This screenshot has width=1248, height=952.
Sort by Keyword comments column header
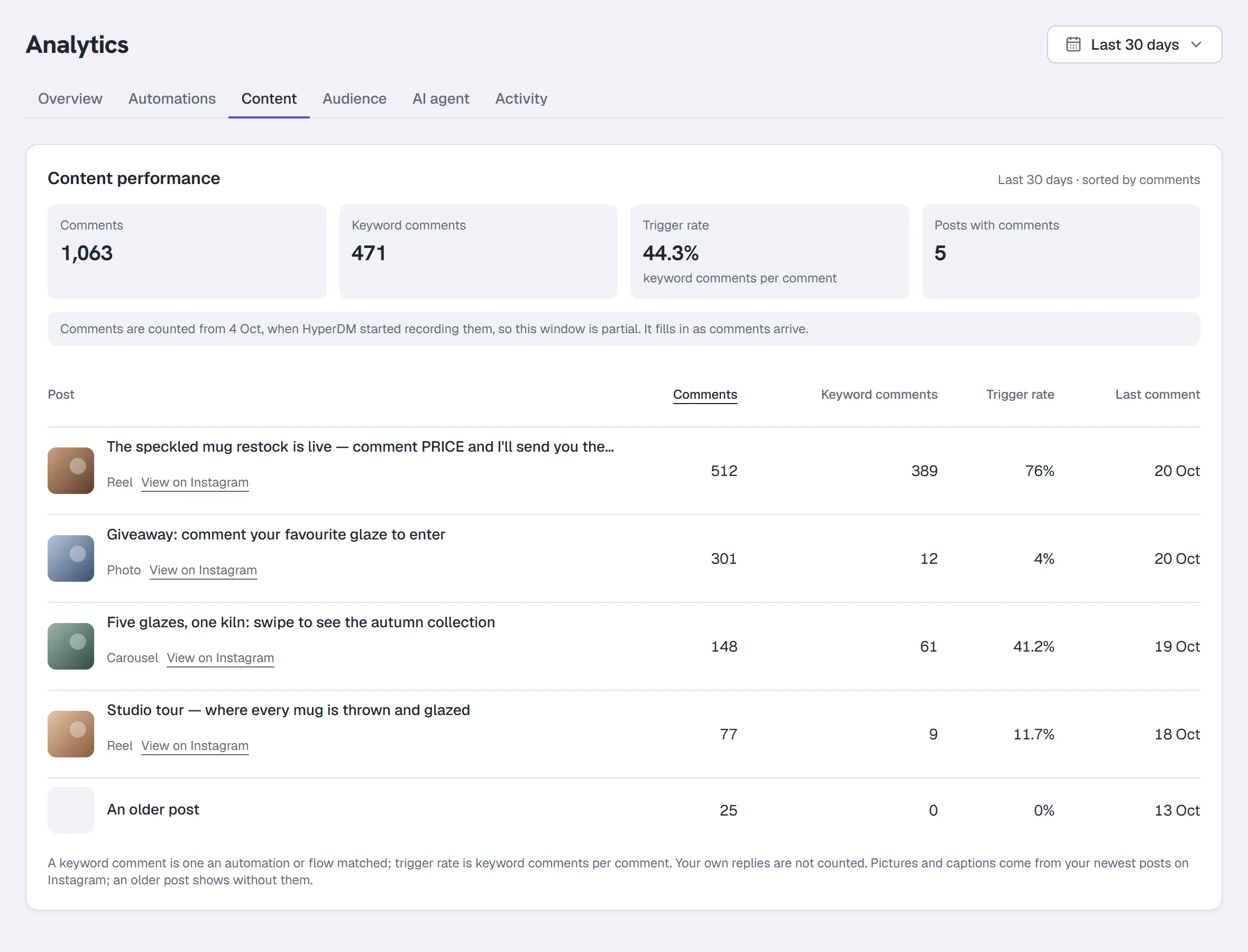pyautogui.click(x=879, y=395)
